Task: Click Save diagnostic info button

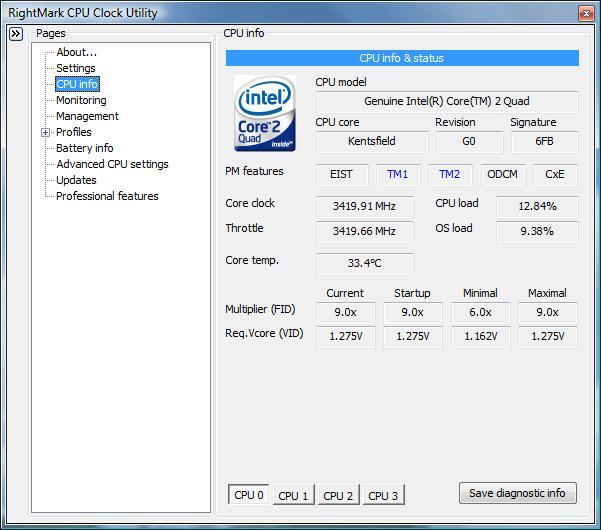Action: pos(517,493)
